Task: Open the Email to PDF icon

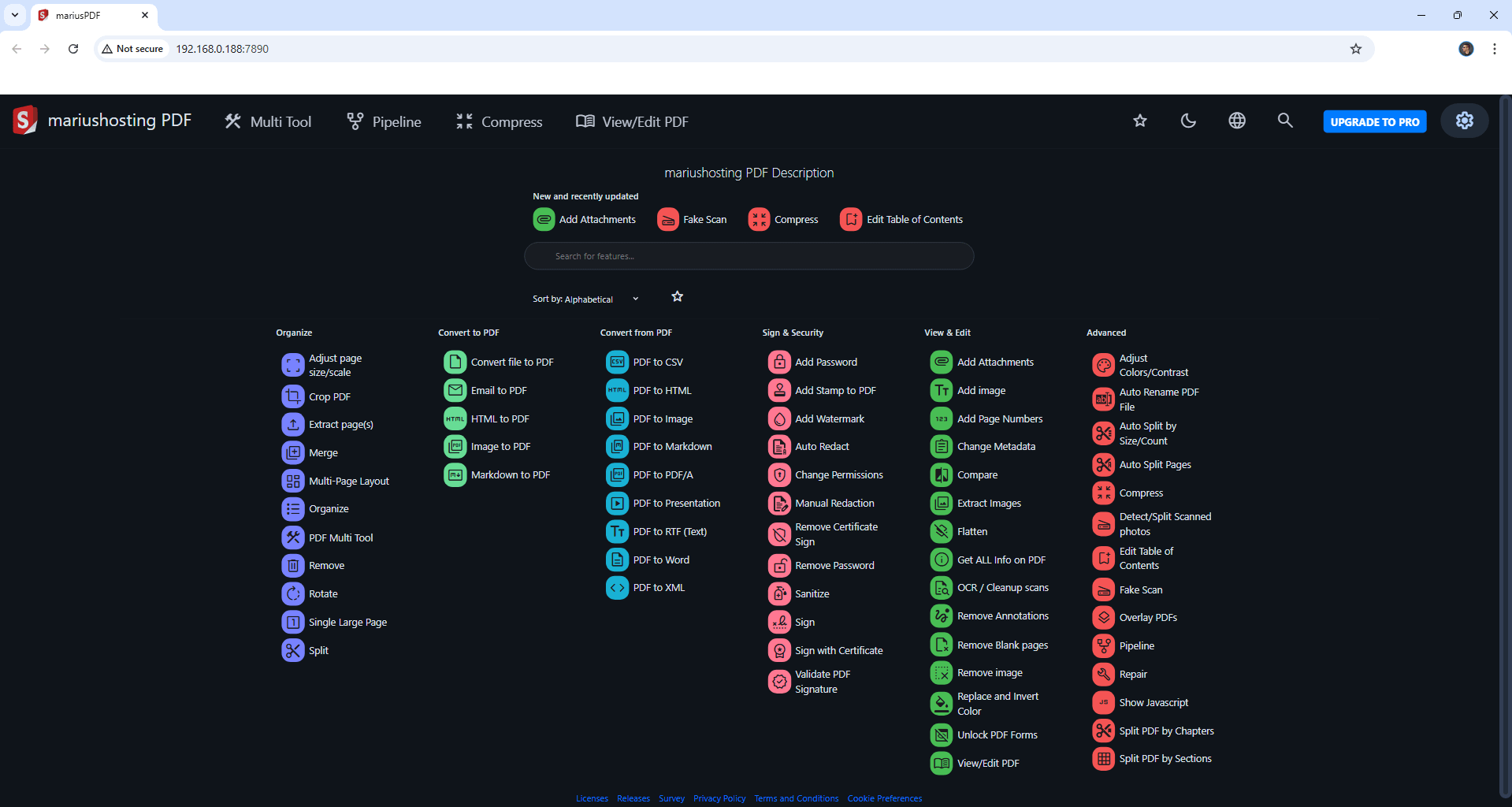Action: click(455, 390)
